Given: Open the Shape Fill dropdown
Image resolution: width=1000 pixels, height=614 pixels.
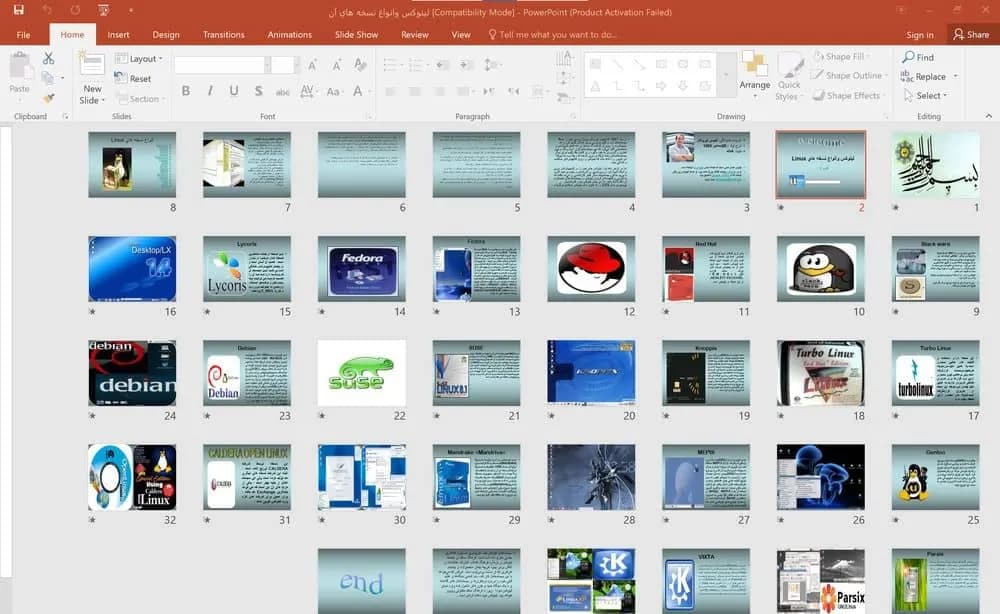Looking at the screenshot, I should 842,57.
